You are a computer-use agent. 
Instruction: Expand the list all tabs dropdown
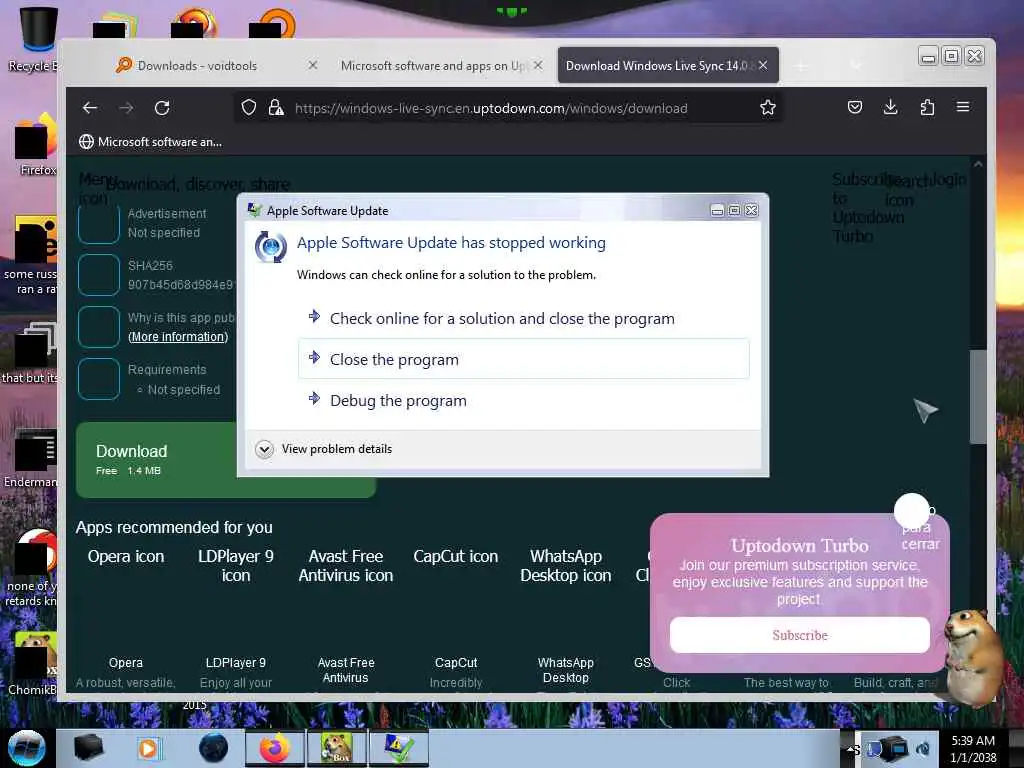point(856,65)
